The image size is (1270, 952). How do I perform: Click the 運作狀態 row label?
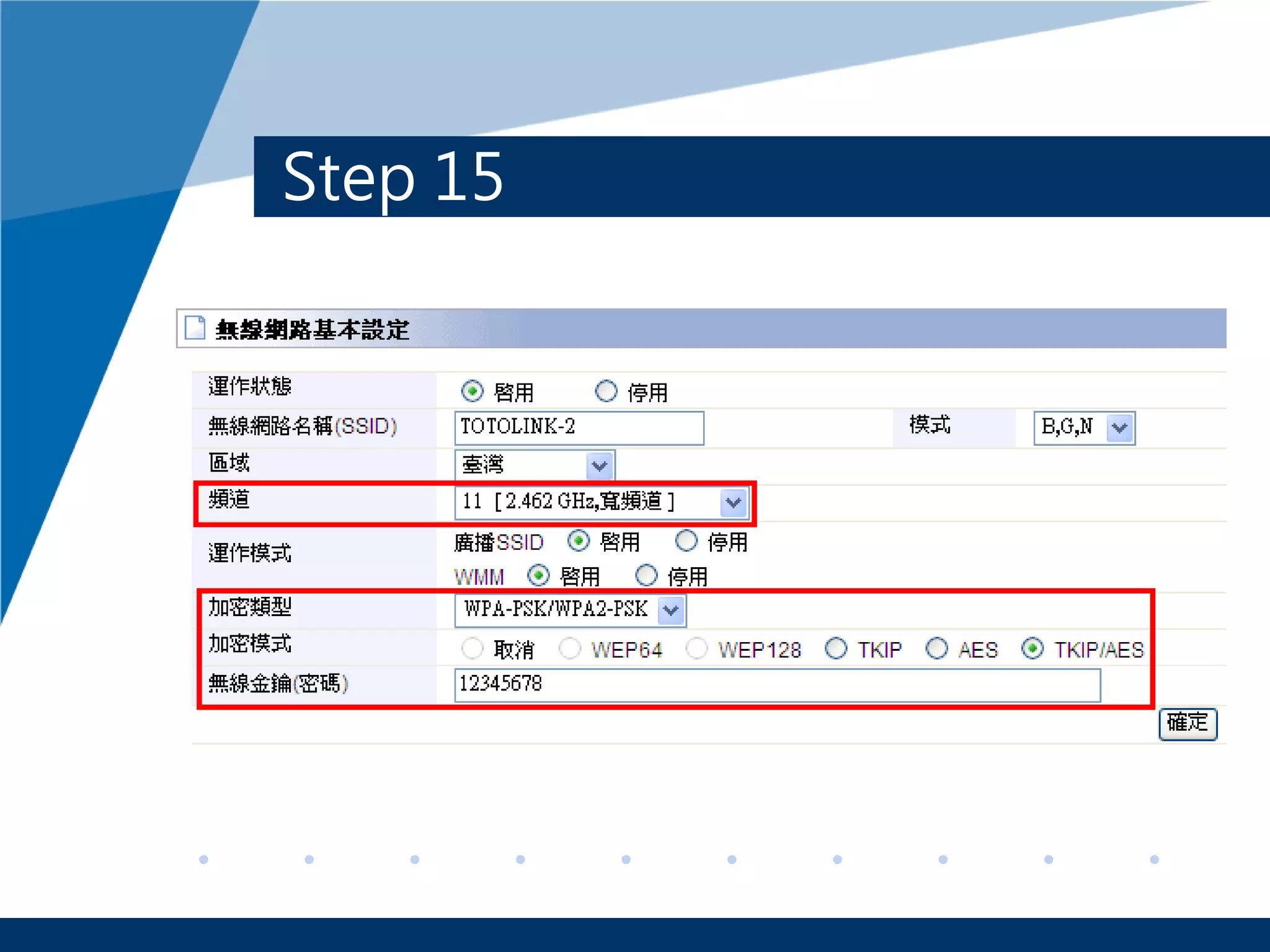(250, 386)
